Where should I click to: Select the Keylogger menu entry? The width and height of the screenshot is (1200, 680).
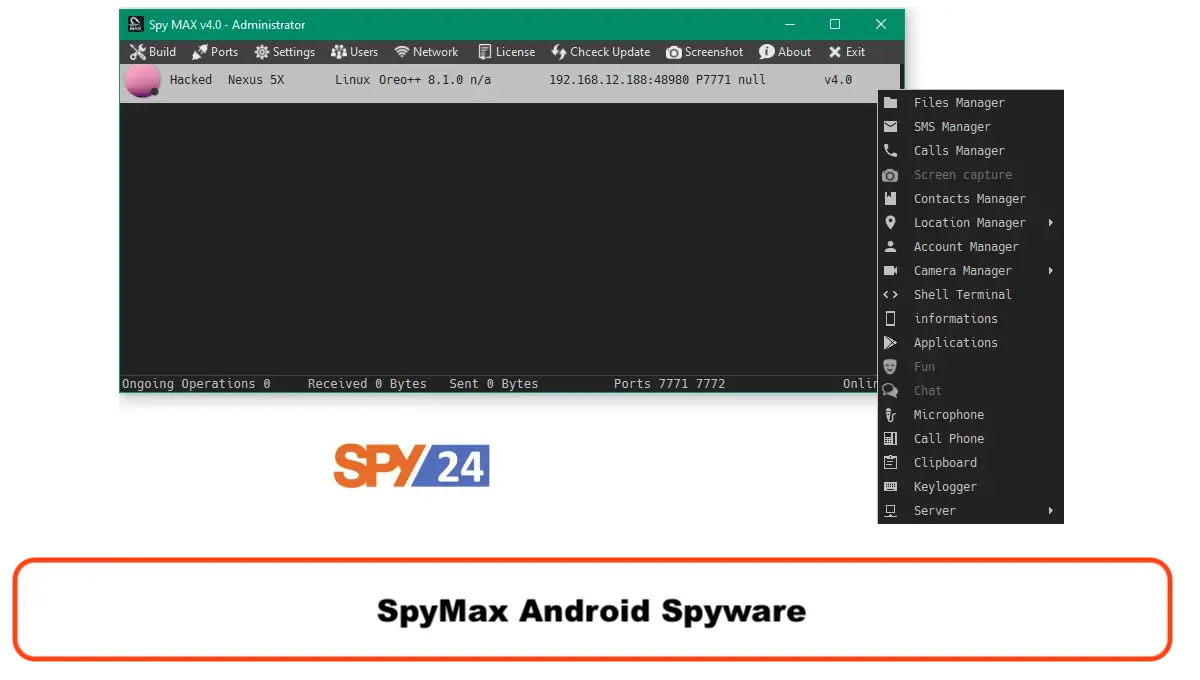pos(970,487)
